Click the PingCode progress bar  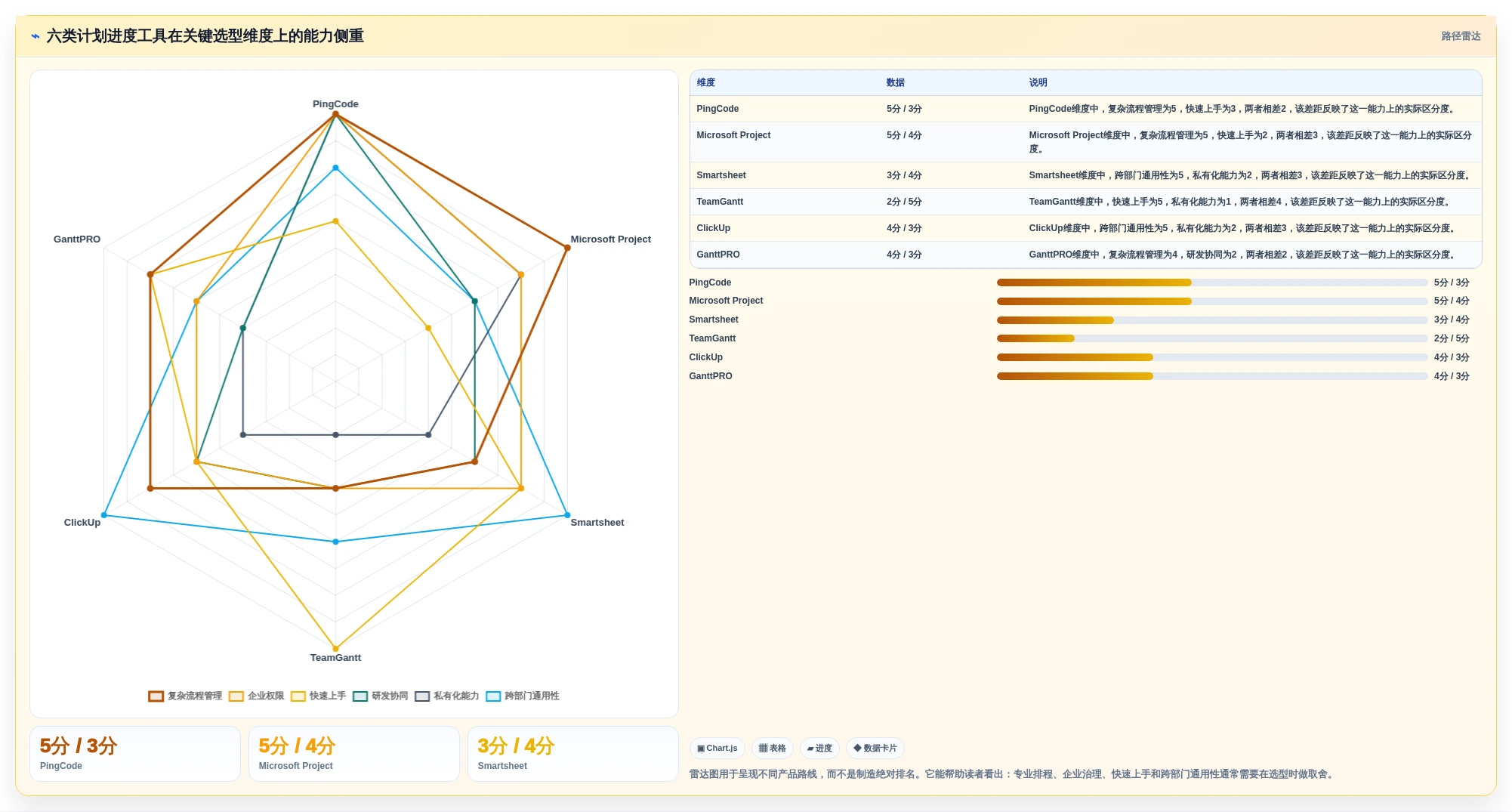(1212, 283)
